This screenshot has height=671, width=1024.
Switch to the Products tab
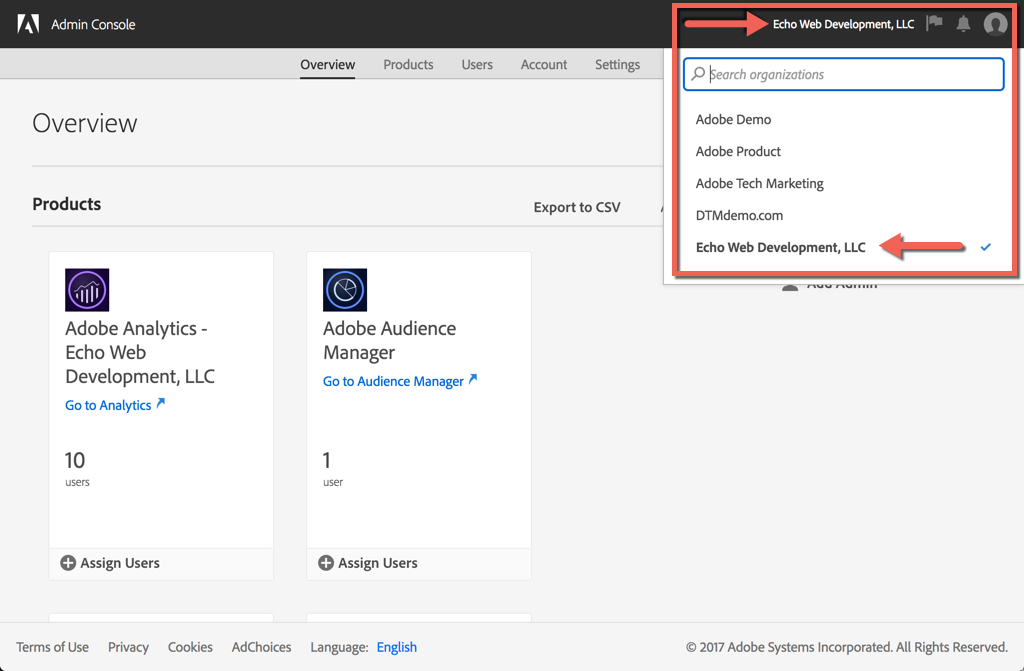pos(408,64)
